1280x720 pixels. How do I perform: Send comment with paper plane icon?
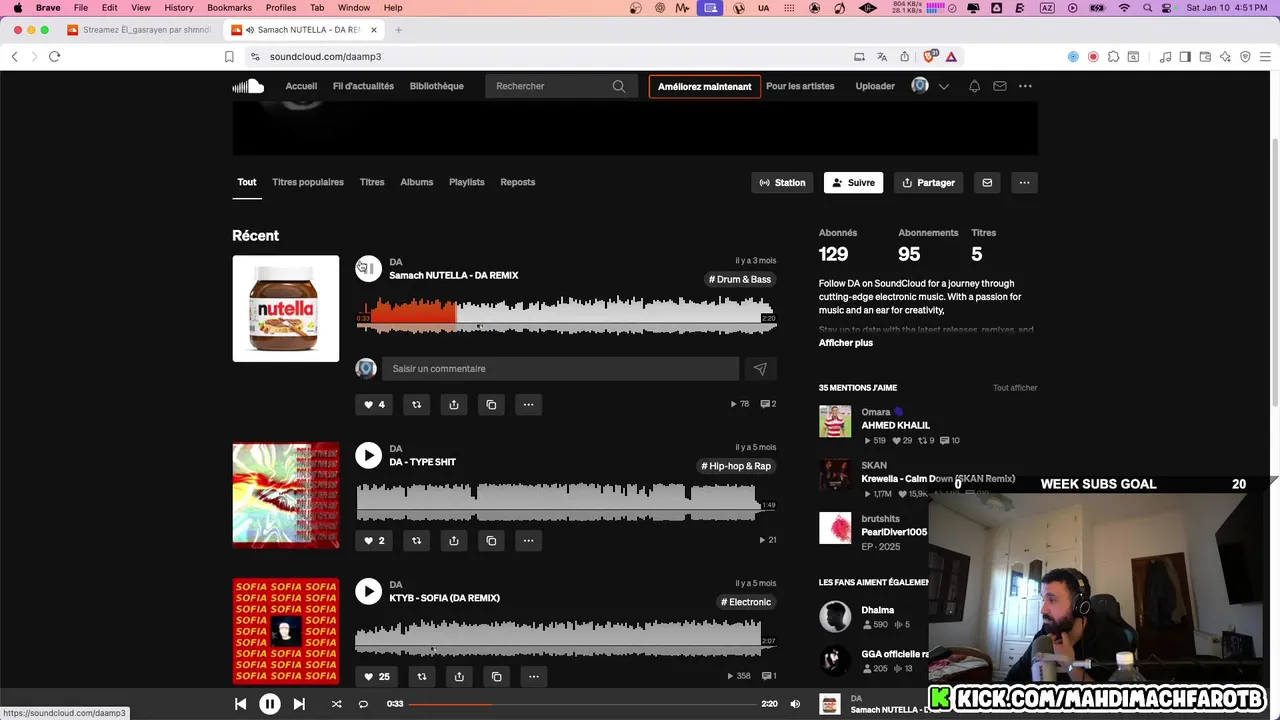(x=760, y=369)
